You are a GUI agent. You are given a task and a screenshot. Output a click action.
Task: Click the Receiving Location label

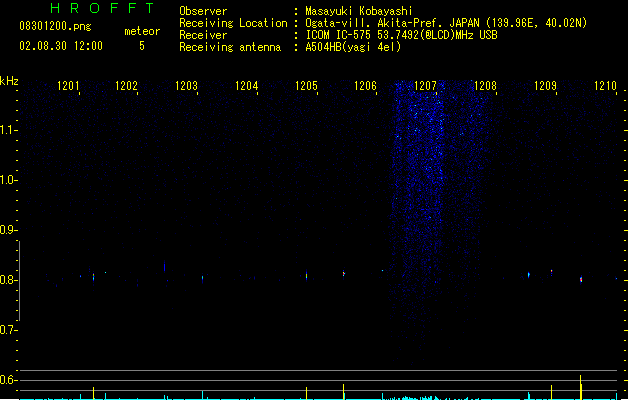(233, 23)
